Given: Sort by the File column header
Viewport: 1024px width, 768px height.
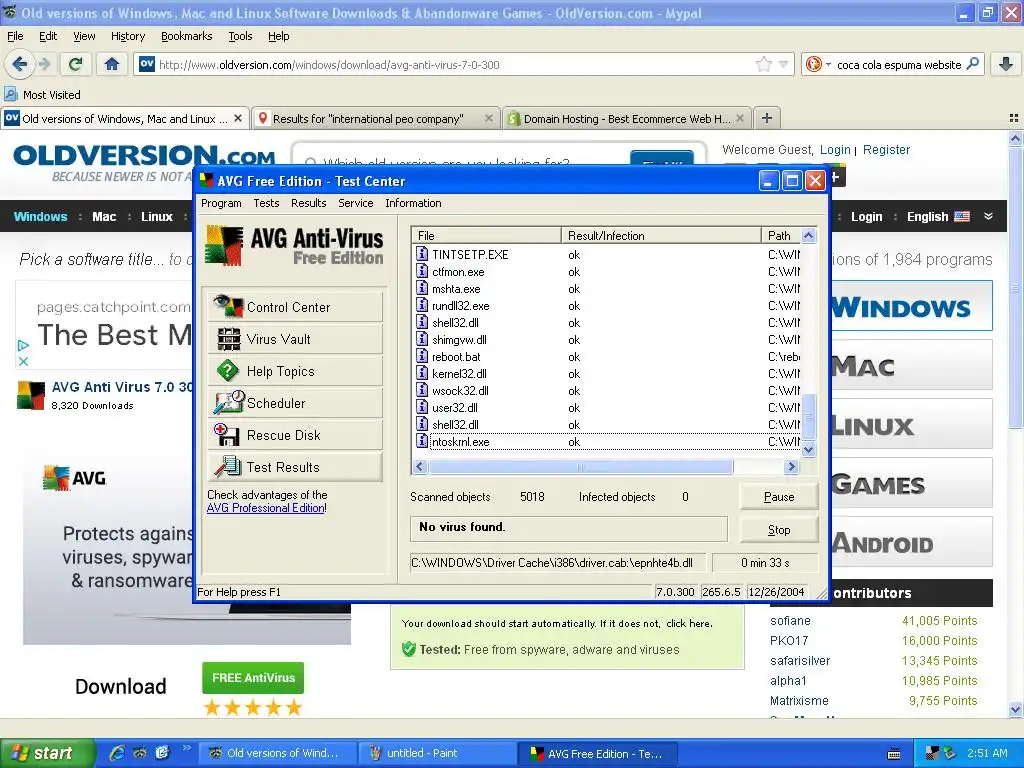Looking at the screenshot, I should tap(486, 235).
